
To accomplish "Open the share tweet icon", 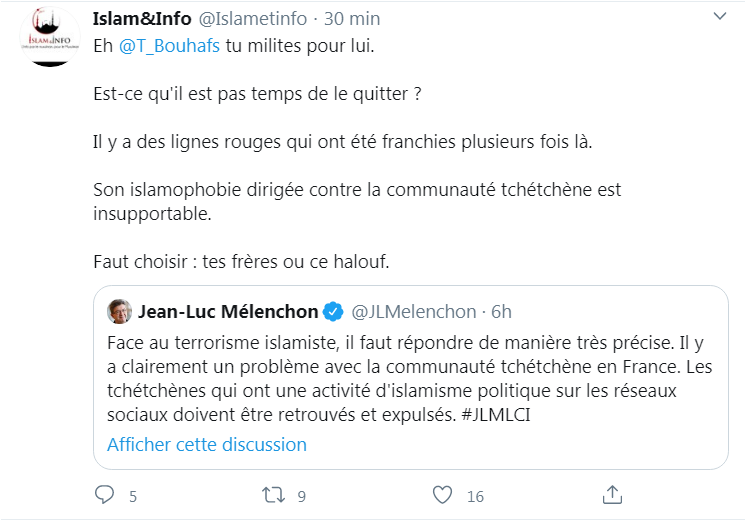I will coord(613,494).
